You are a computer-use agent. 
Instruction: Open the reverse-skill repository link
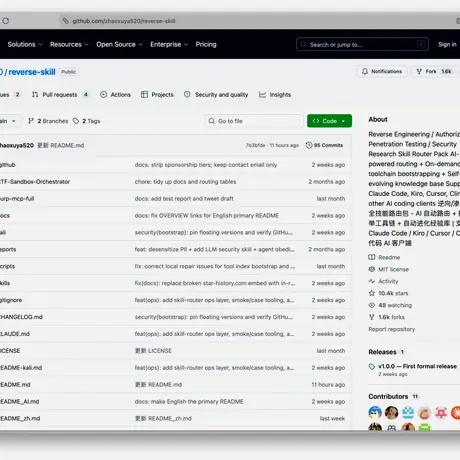[32, 72]
